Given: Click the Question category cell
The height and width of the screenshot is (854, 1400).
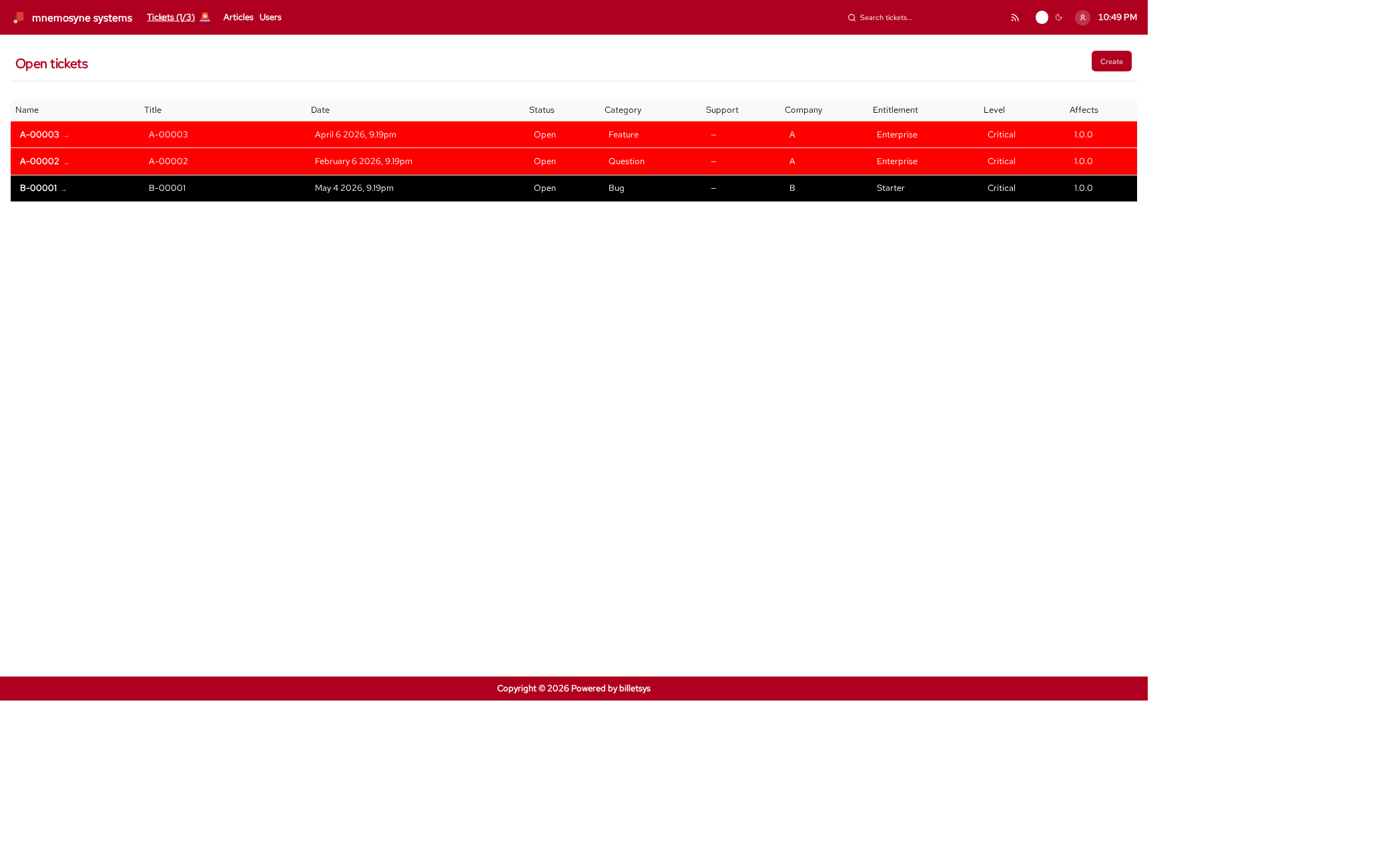Looking at the screenshot, I should coord(627,161).
